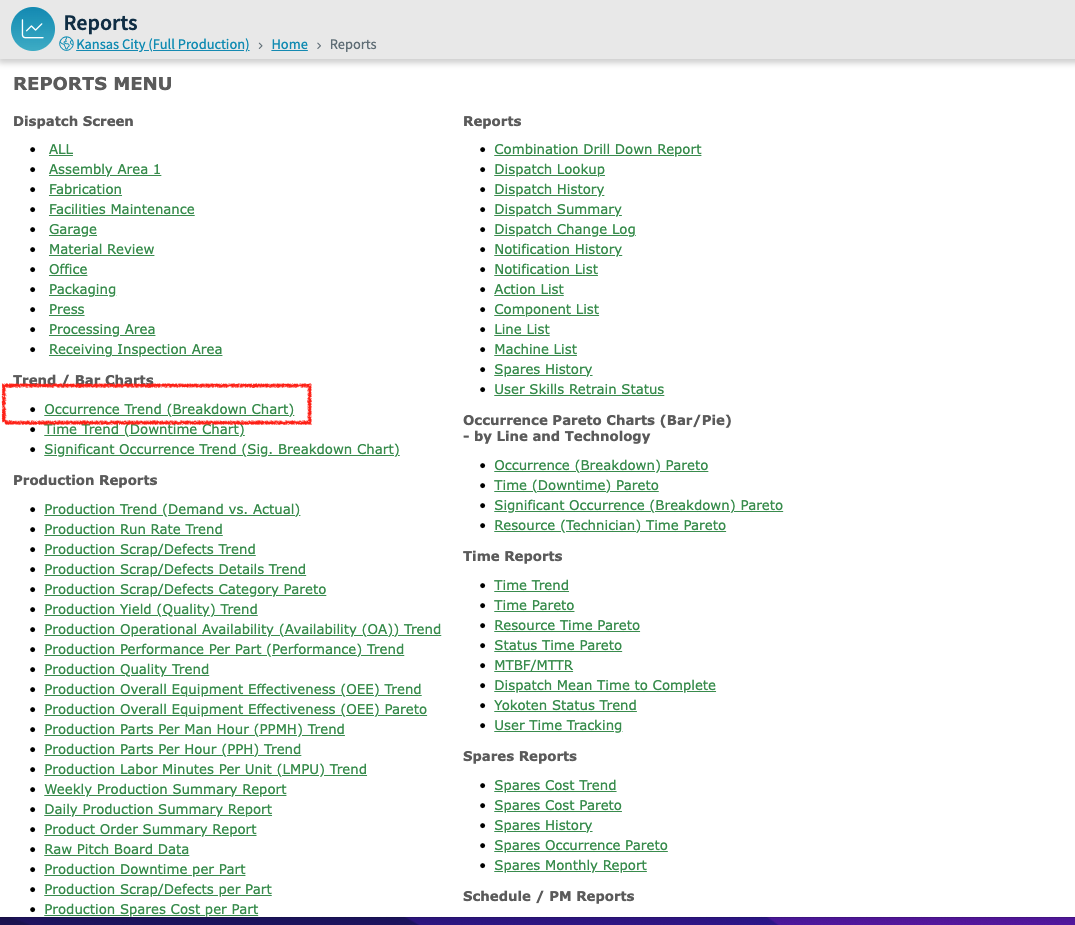
Task: Open Daily Production Summary Report
Action: [158, 809]
